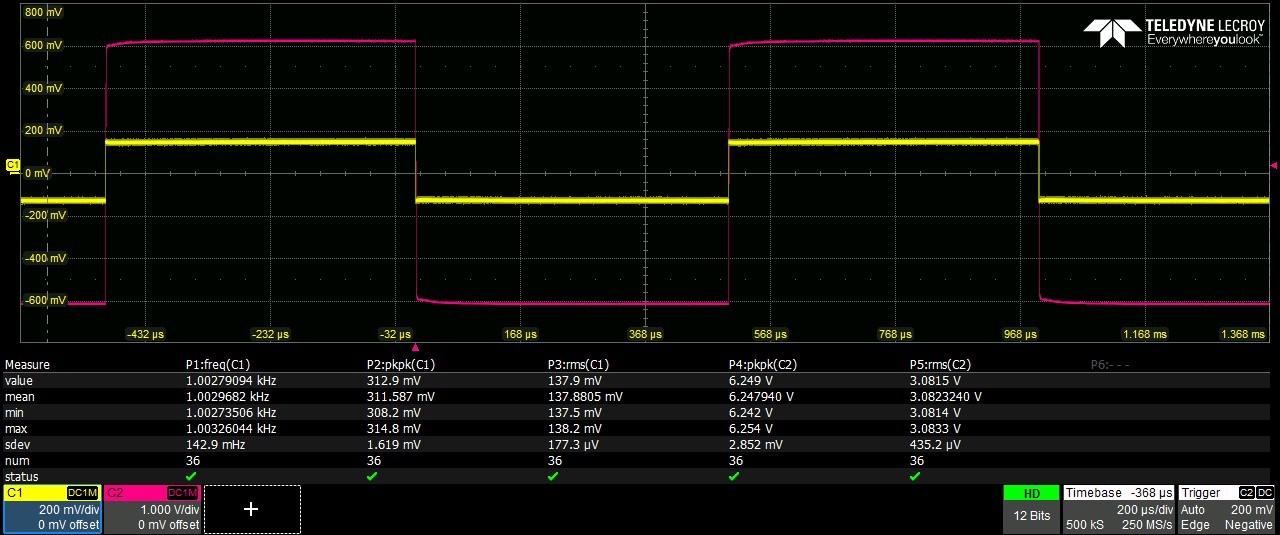The image size is (1280, 535).
Task: Click the P2 mean 311.587 mV
Action: (x=401, y=397)
